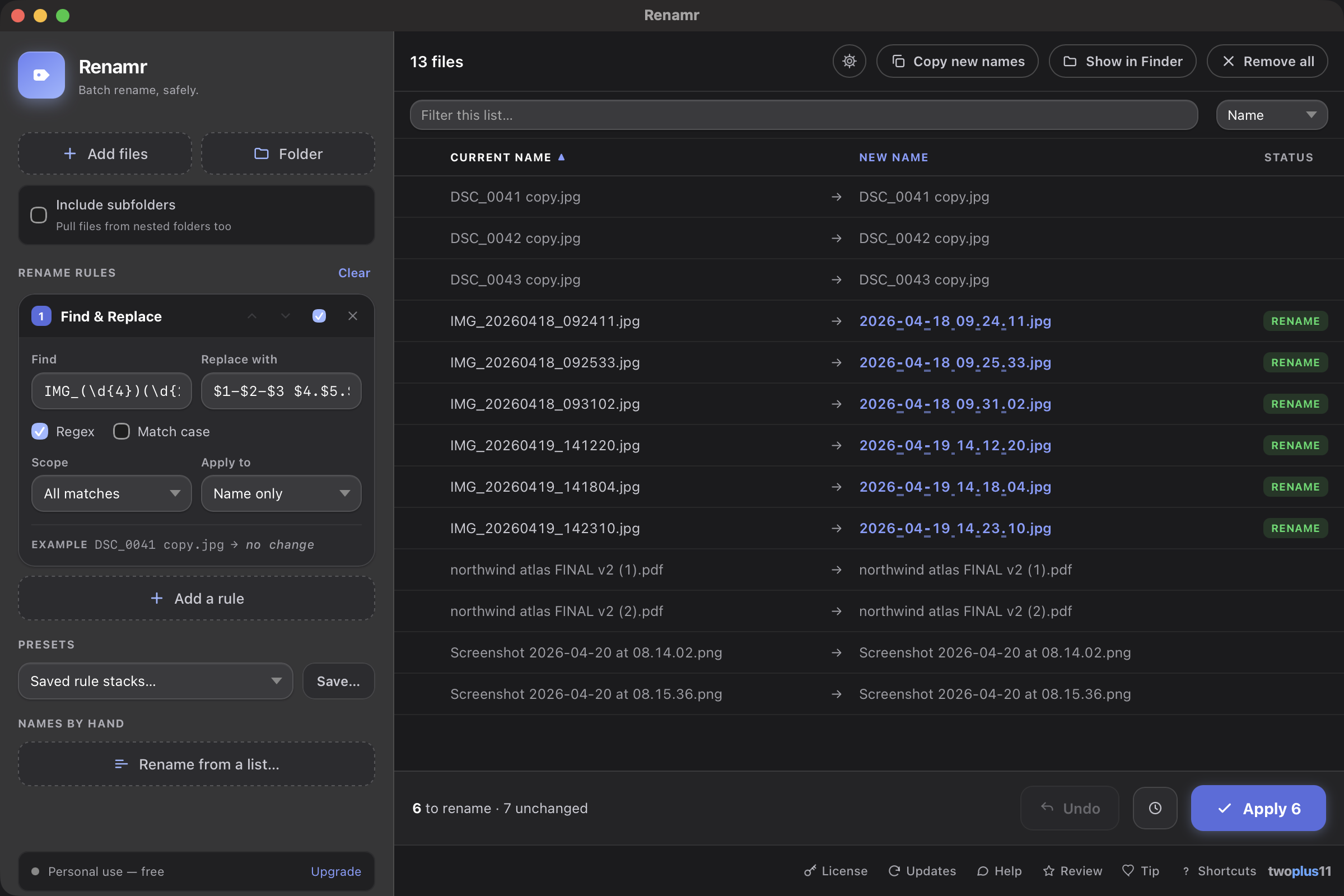Open the Name sort dropdown
This screenshot has width=1344, height=896.
(1271, 115)
